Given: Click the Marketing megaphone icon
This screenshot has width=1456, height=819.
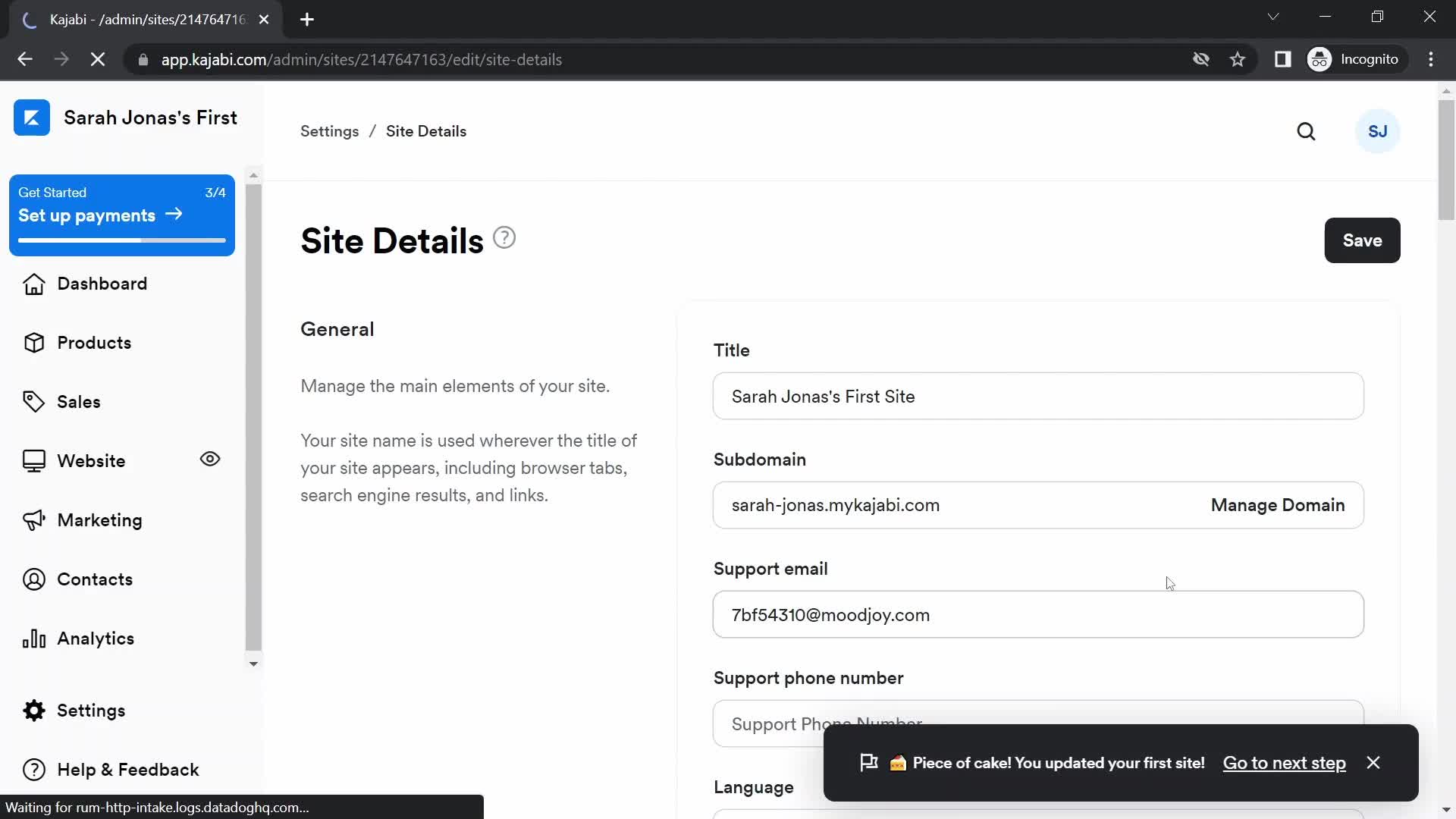Looking at the screenshot, I should pyautogui.click(x=34, y=520).
